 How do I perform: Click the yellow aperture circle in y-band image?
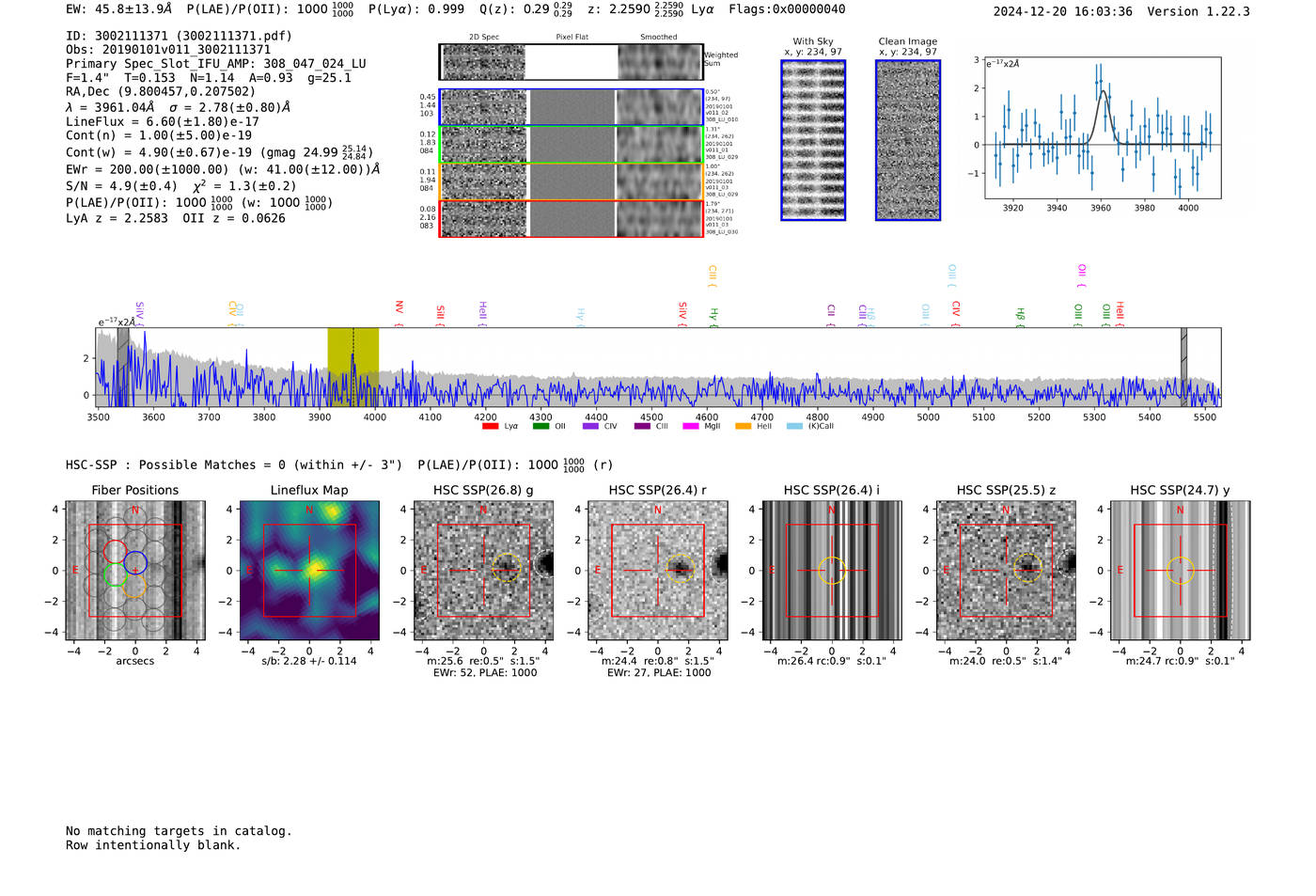pos(1181,571)
